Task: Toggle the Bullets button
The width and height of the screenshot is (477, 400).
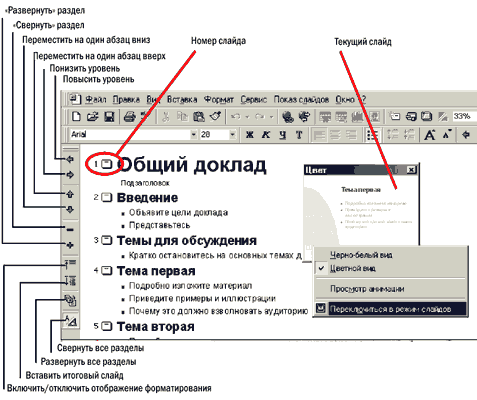Action: click(372, 135)
